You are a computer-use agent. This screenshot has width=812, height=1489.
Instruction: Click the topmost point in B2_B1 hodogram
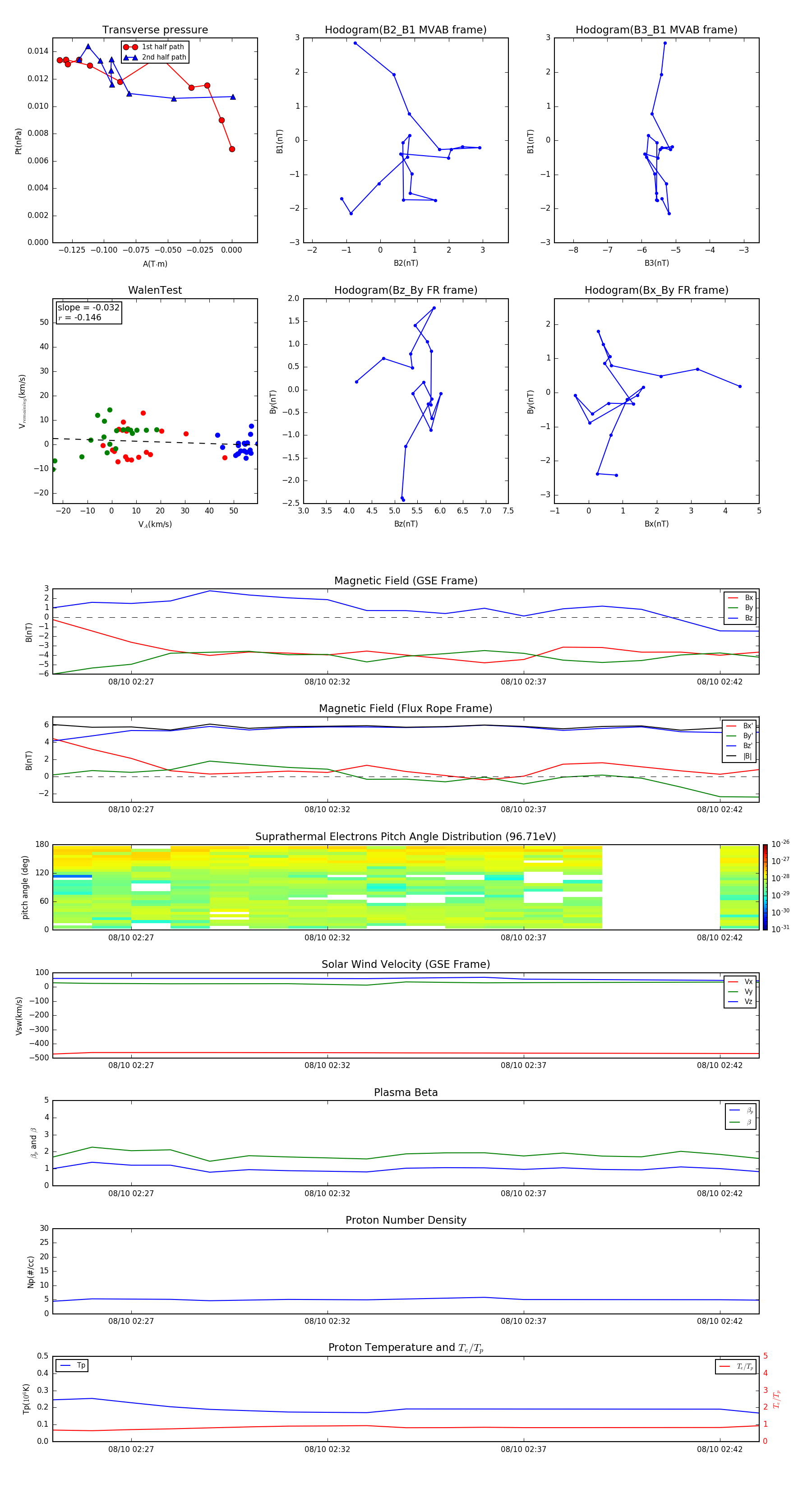tap(355, 43)
